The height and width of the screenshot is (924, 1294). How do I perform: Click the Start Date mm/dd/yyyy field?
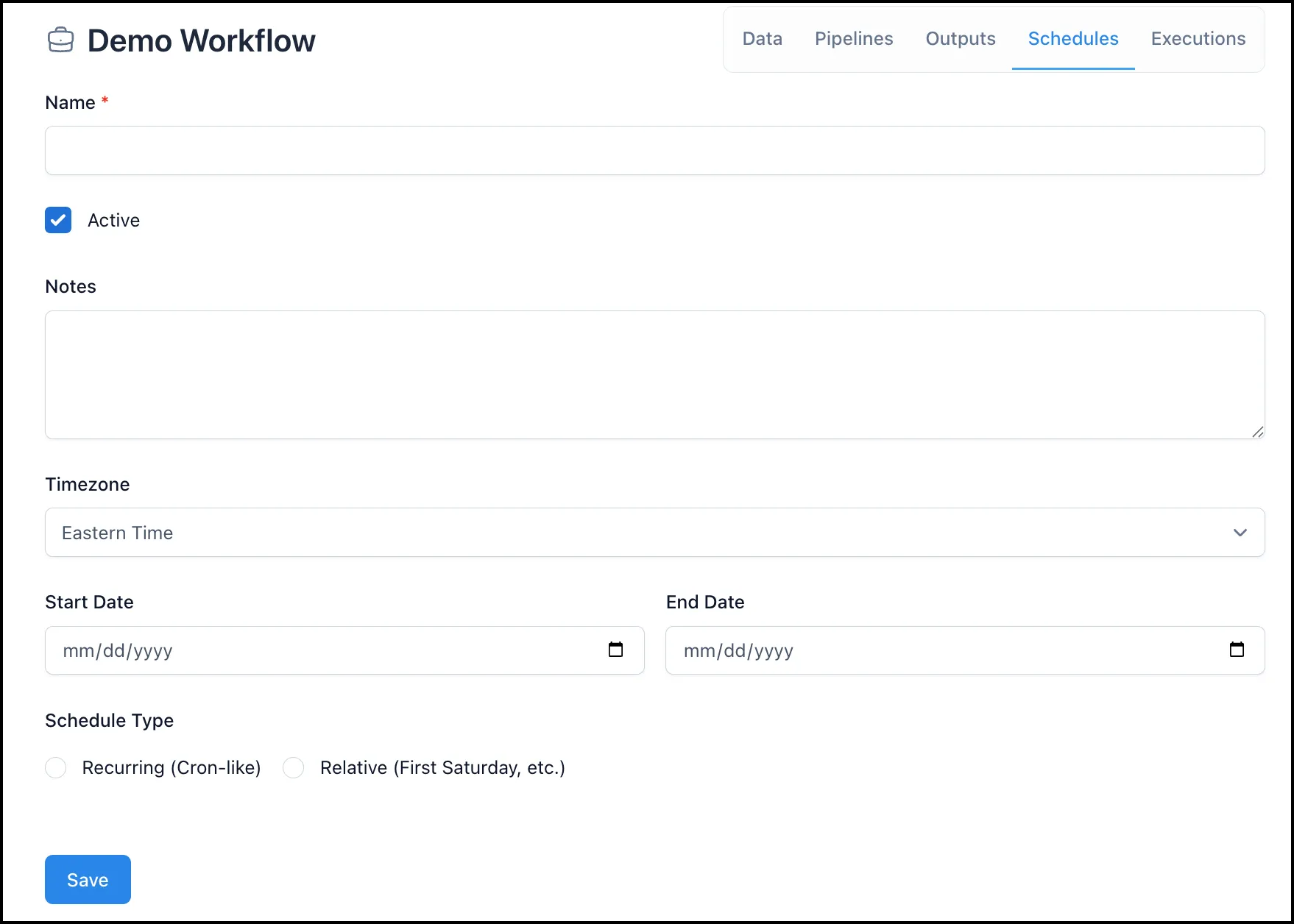coord(344,650)
